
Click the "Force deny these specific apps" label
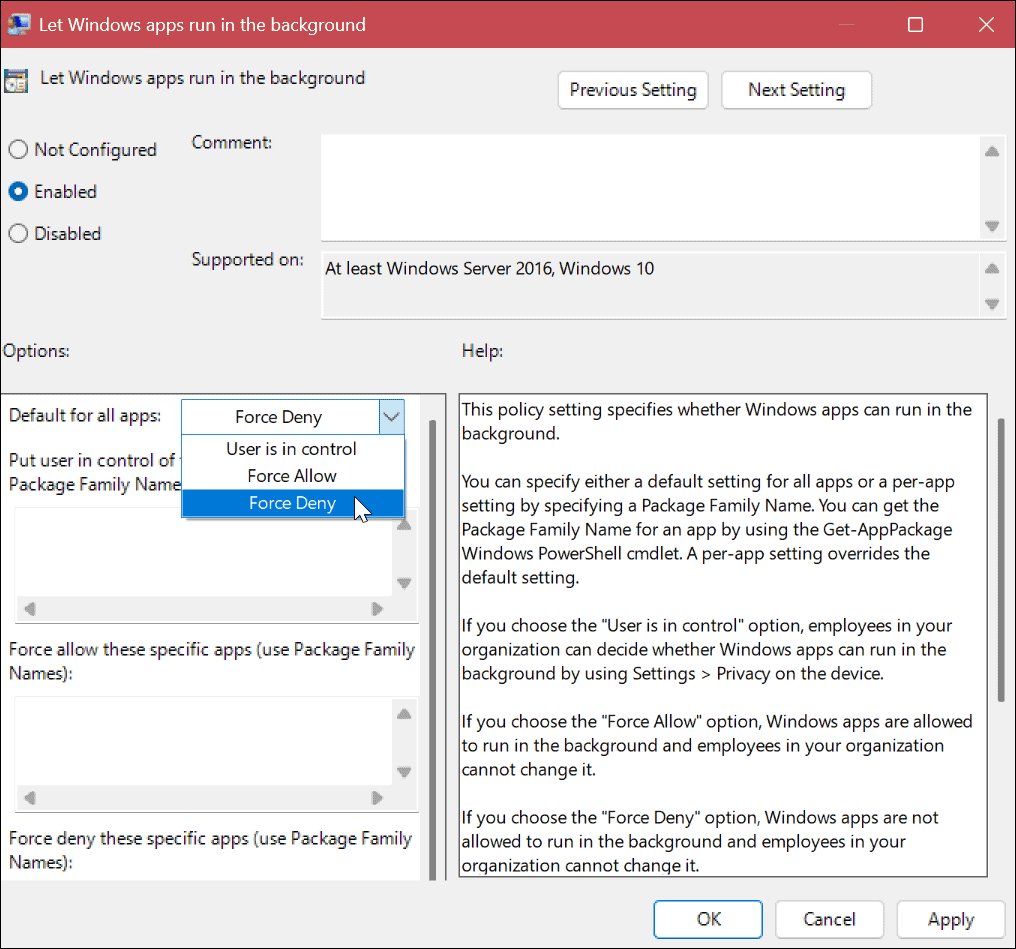(210, 851)
